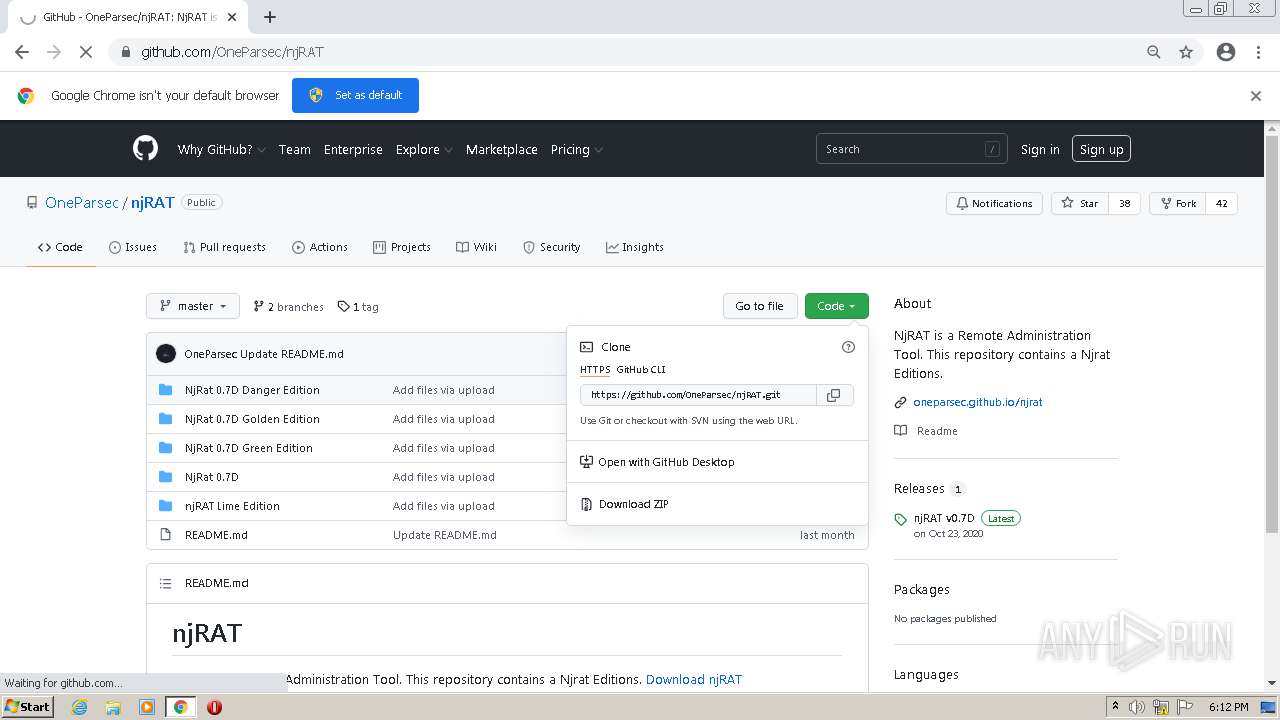The image size is (1280, 720).
Task: Launch media player from the taskbar
Action: [x=147, y=707]
